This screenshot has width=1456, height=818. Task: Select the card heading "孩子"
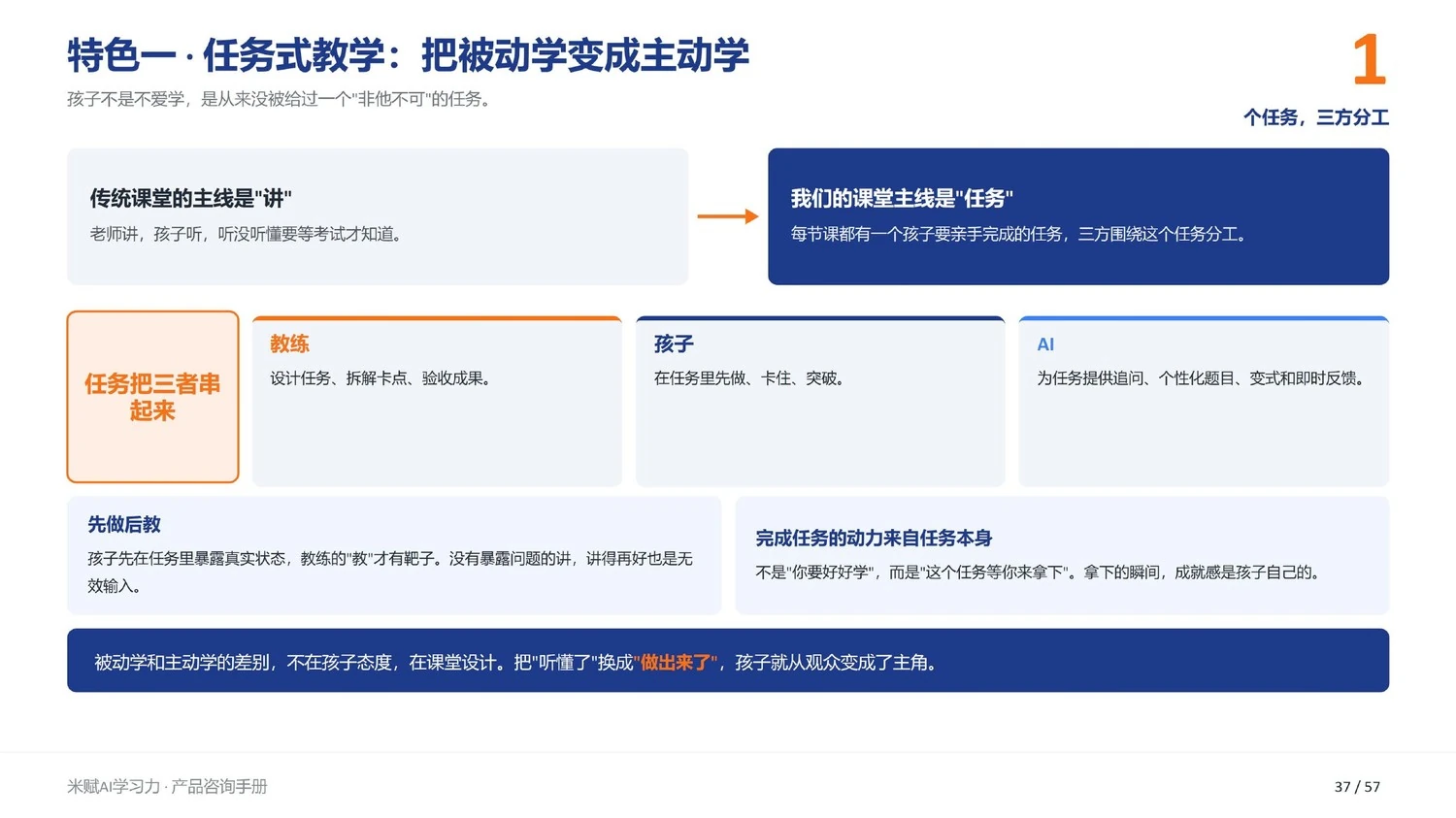(x=674, y=344)
